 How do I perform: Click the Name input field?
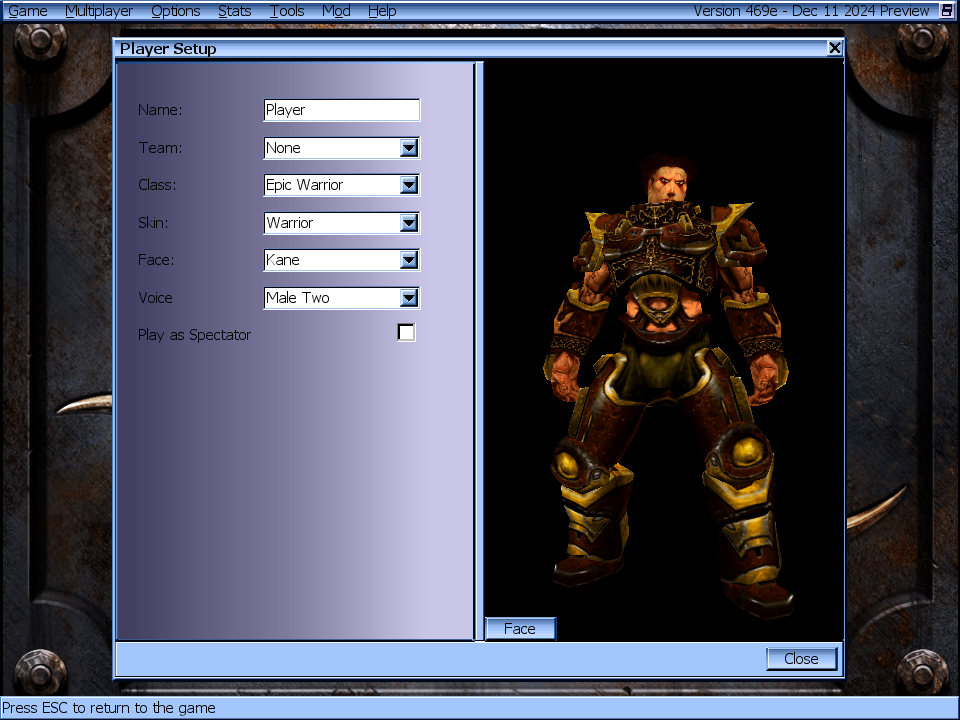pyautogui.click(x=342, y=110)
